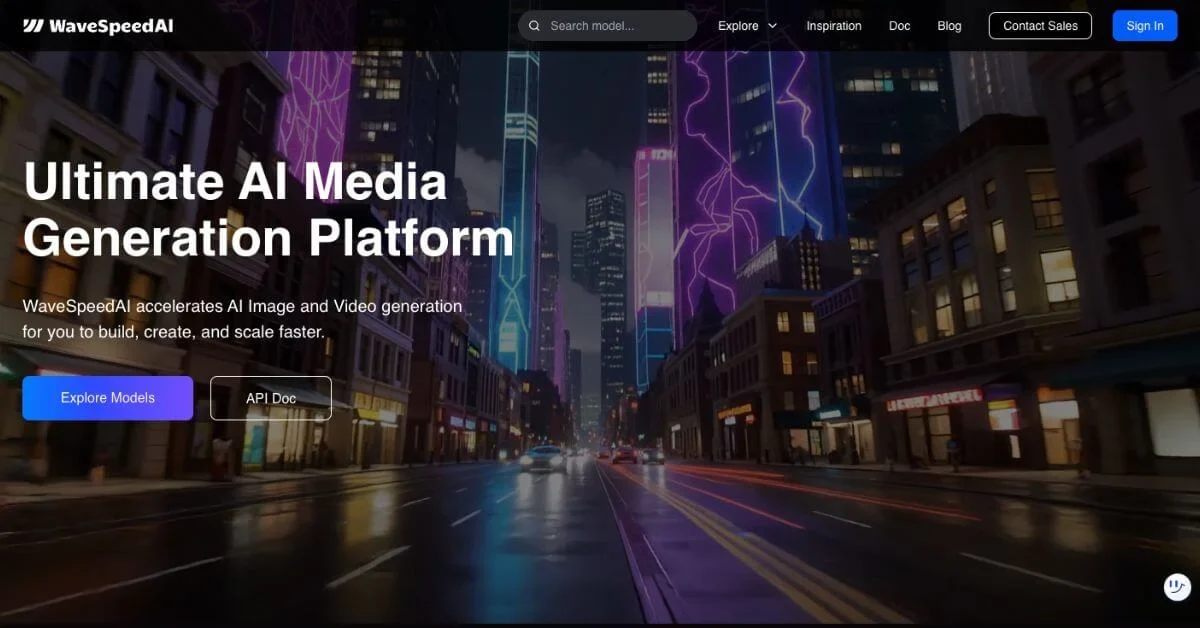The width and height of the screenshot is (1200, 628).
Task: Click the Explore Models gradient button
Action: coord(108,398)
